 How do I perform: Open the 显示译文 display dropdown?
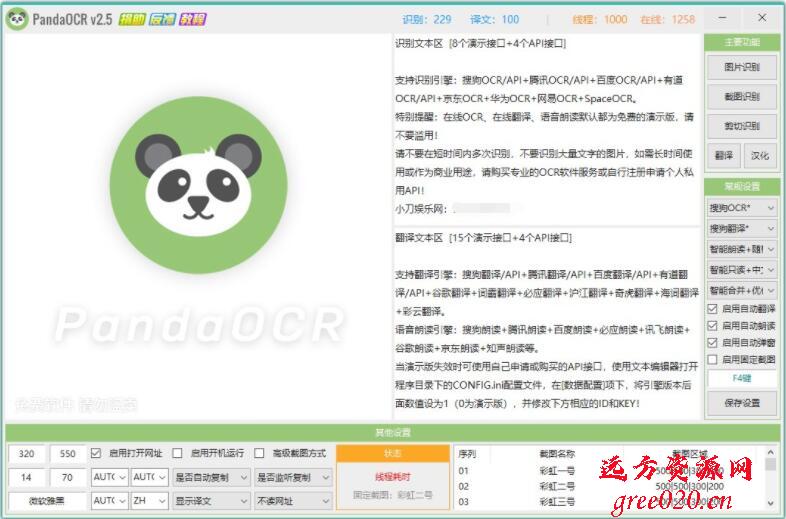[210, 501]
